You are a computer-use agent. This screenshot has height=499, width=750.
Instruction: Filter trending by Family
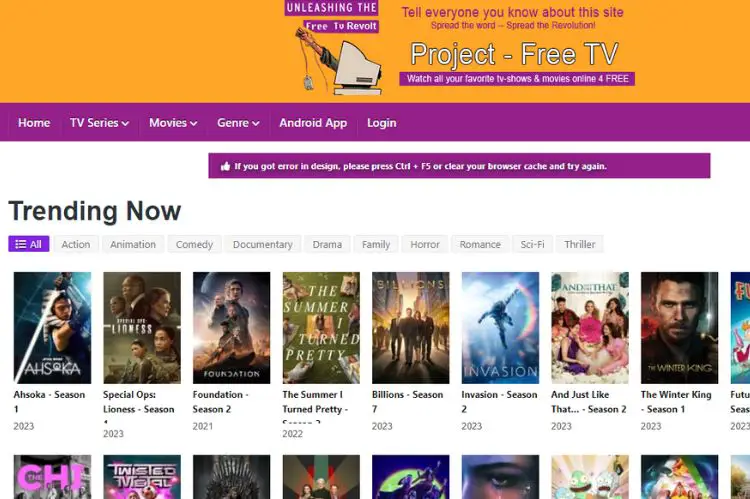pyautogui.click(x=376, y=244)
